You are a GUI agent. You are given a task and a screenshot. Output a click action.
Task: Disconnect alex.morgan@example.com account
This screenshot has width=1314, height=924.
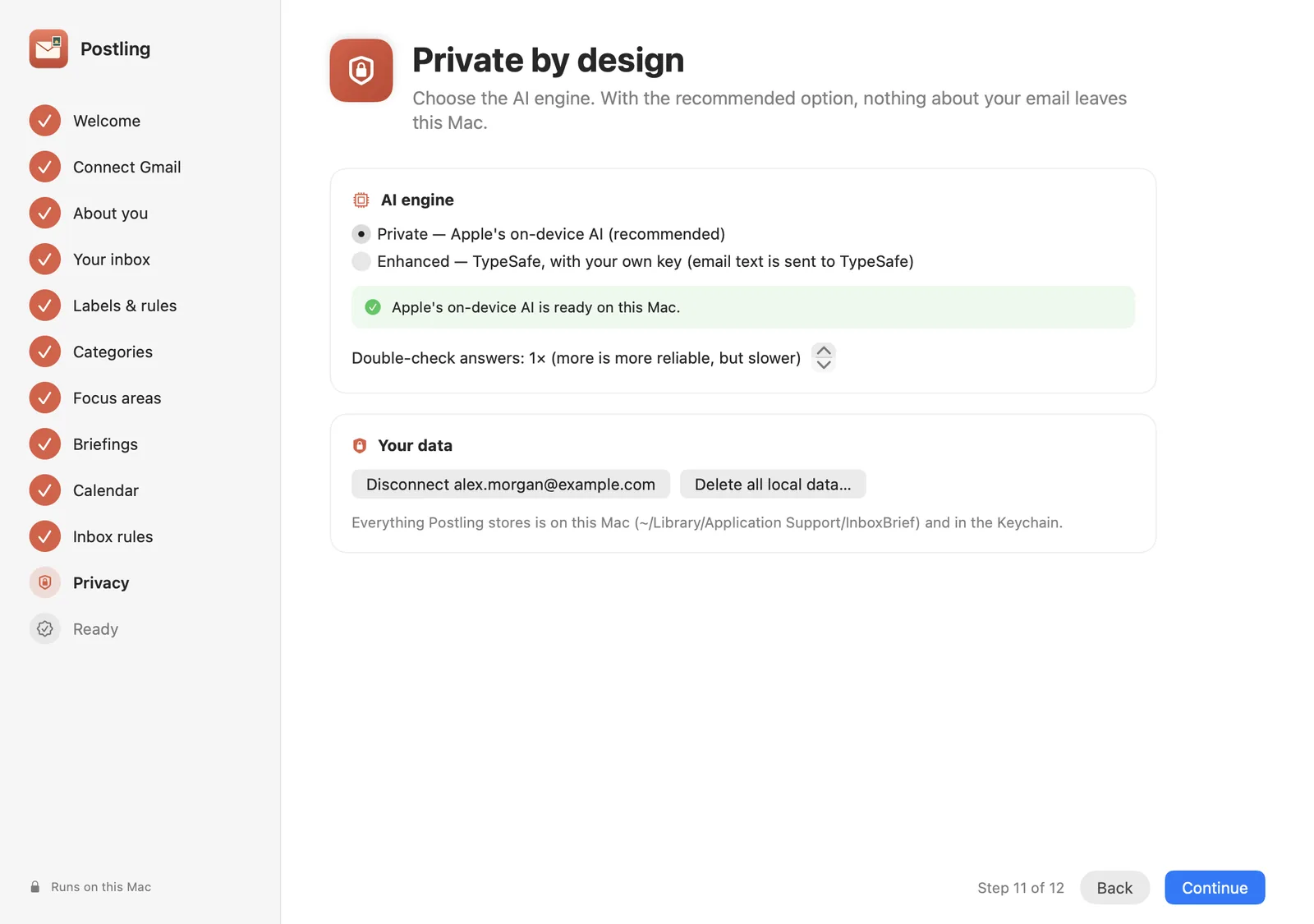point(511,485)
